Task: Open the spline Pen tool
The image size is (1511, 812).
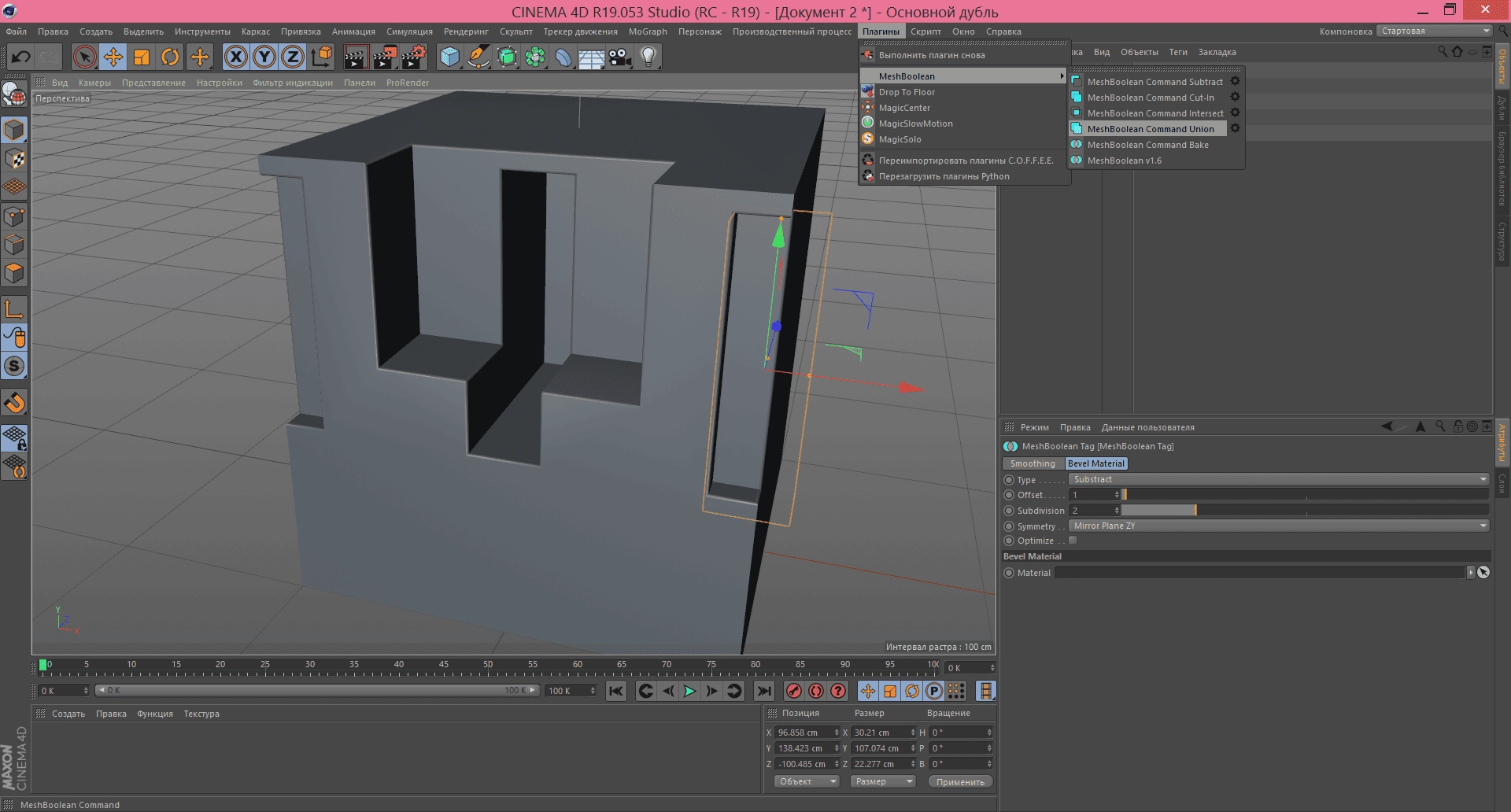Action: (478, 57)
